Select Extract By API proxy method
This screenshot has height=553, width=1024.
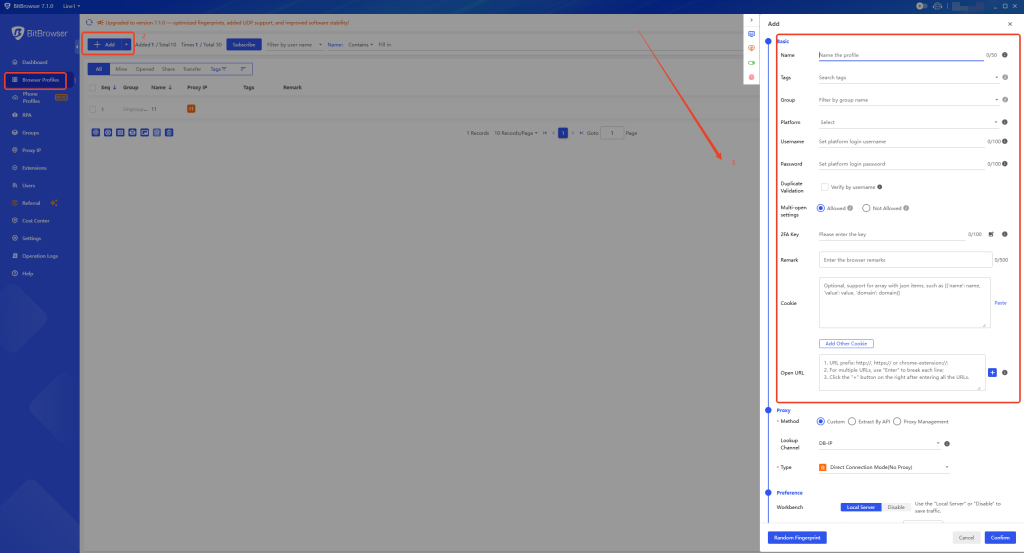[851, 421]
